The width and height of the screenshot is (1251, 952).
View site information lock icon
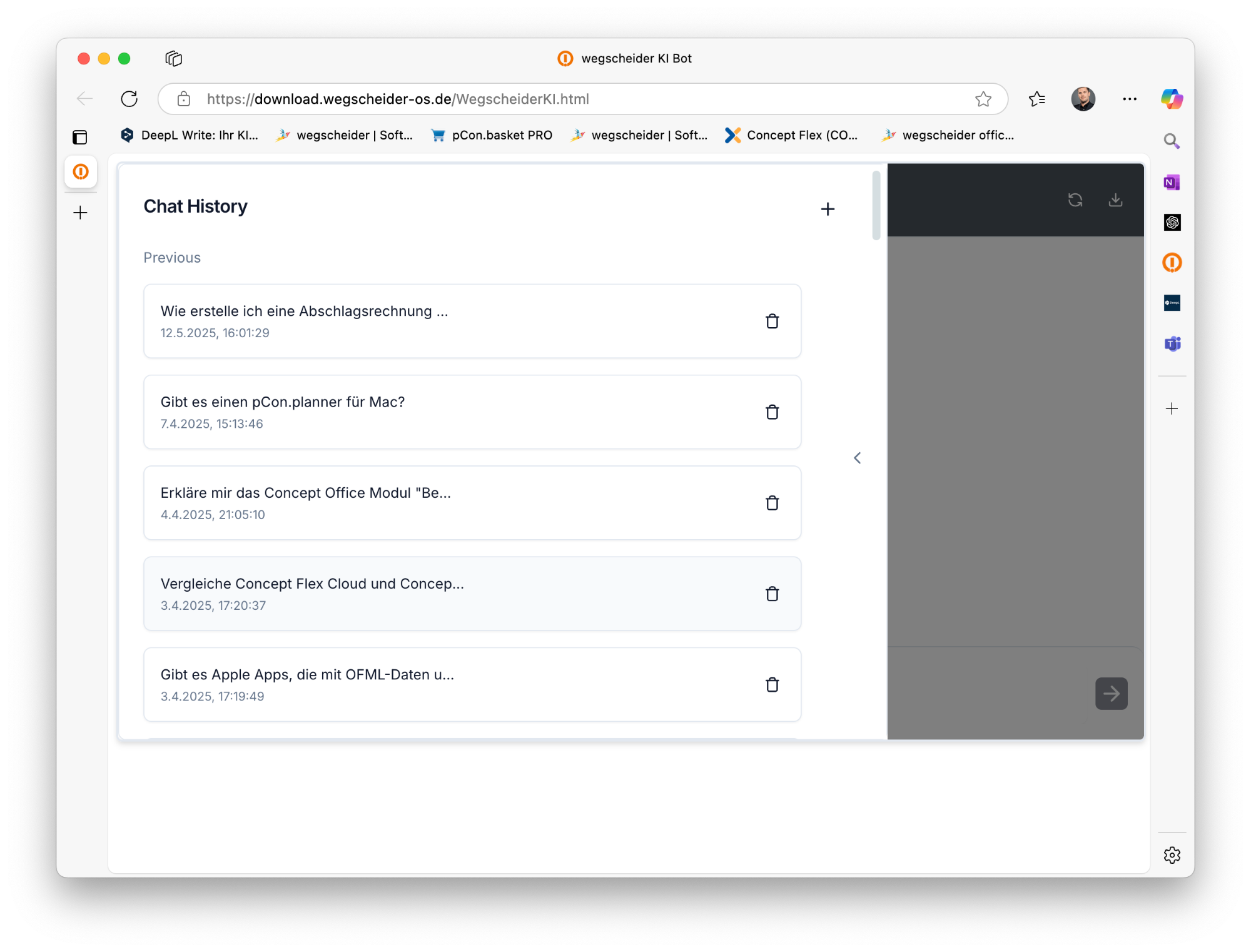[x=183, y=99]
